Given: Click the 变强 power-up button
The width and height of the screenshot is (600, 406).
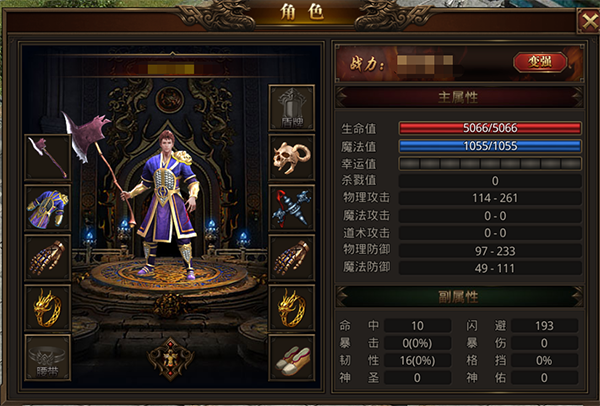Looking at the screenshot, I should [x=540, y=62].
